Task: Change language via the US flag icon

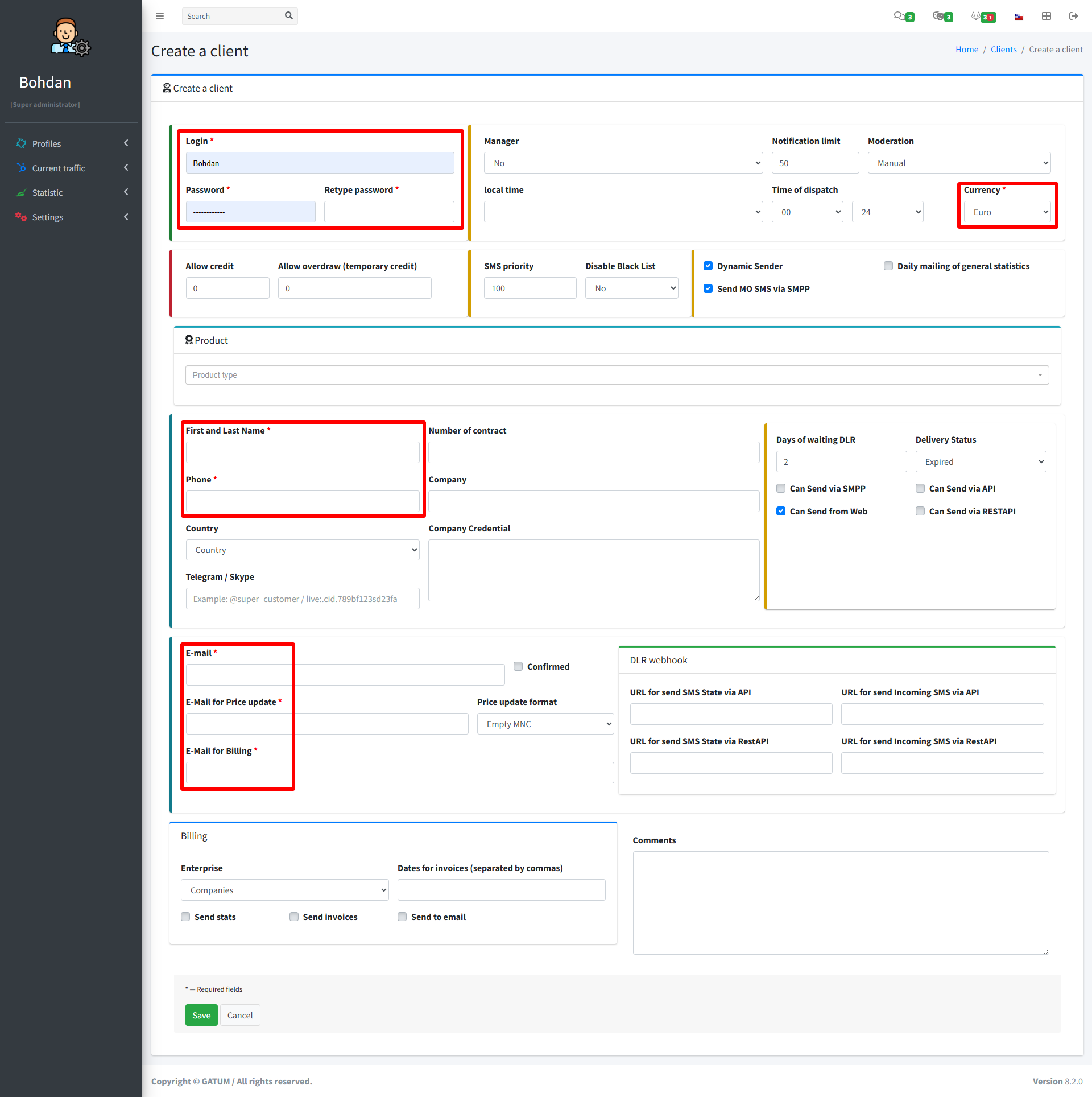Action: point(1019,16)
